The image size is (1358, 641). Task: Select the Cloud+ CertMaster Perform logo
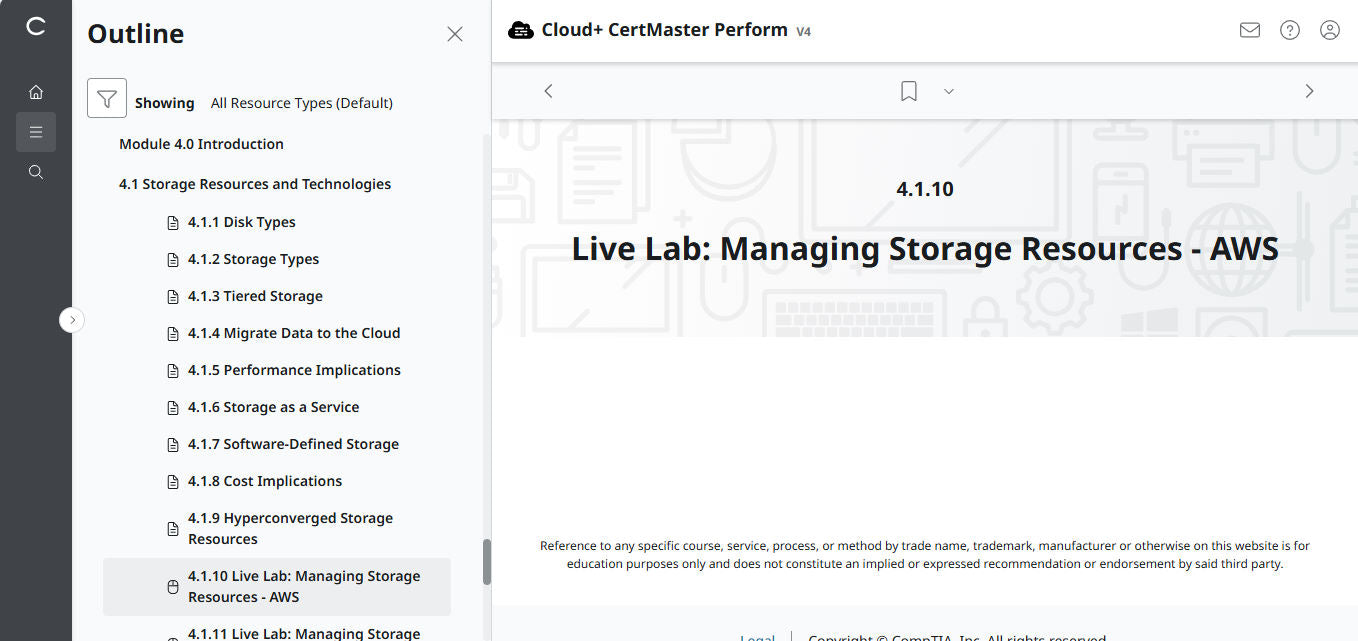click(521, 29)
